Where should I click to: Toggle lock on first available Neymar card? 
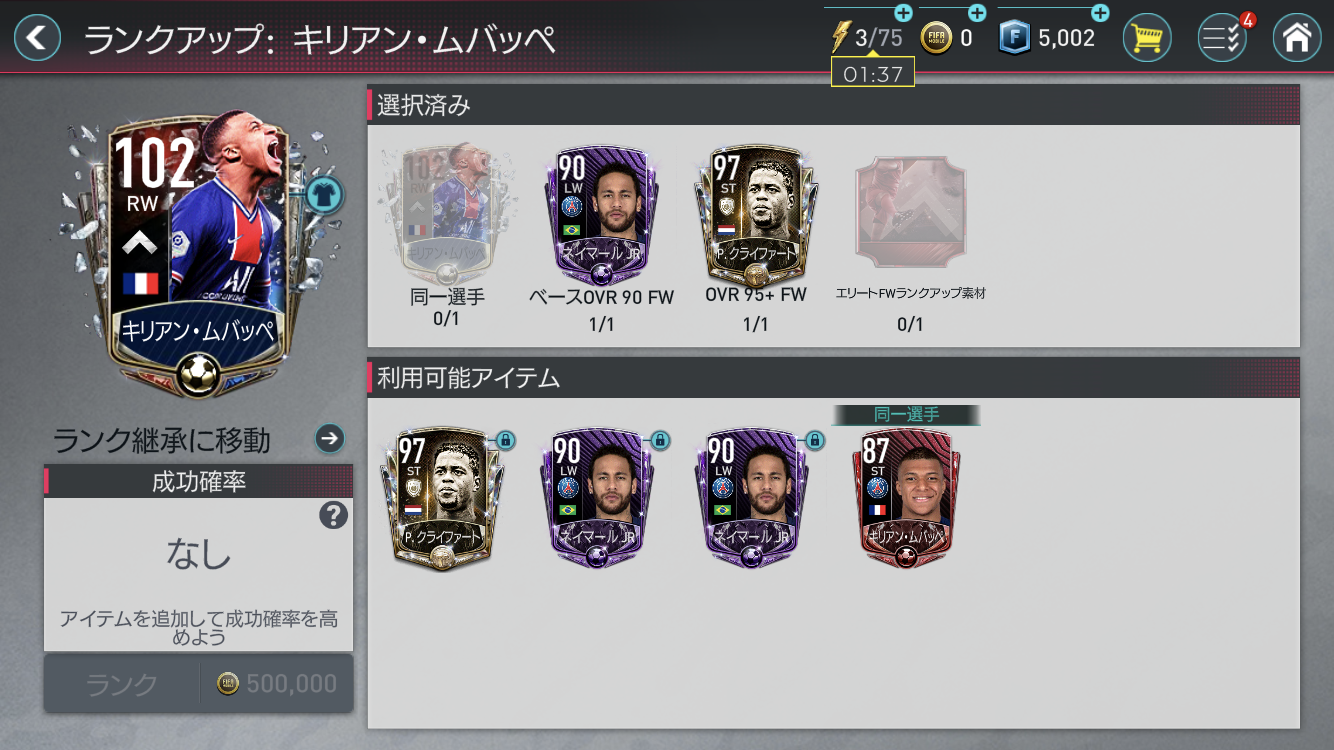(x=659, y=440)
